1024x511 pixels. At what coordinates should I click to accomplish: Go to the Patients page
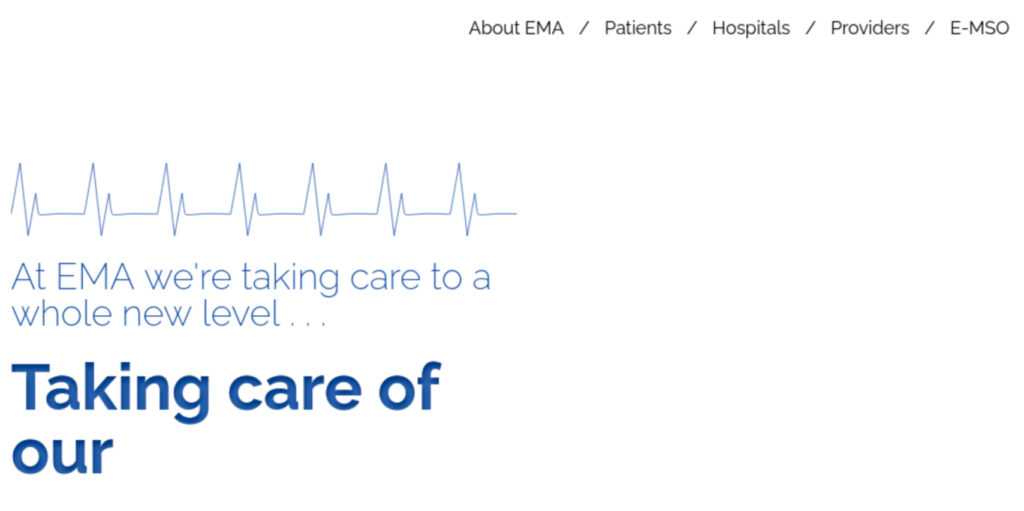pyautogui.click(x=637, y=28)
